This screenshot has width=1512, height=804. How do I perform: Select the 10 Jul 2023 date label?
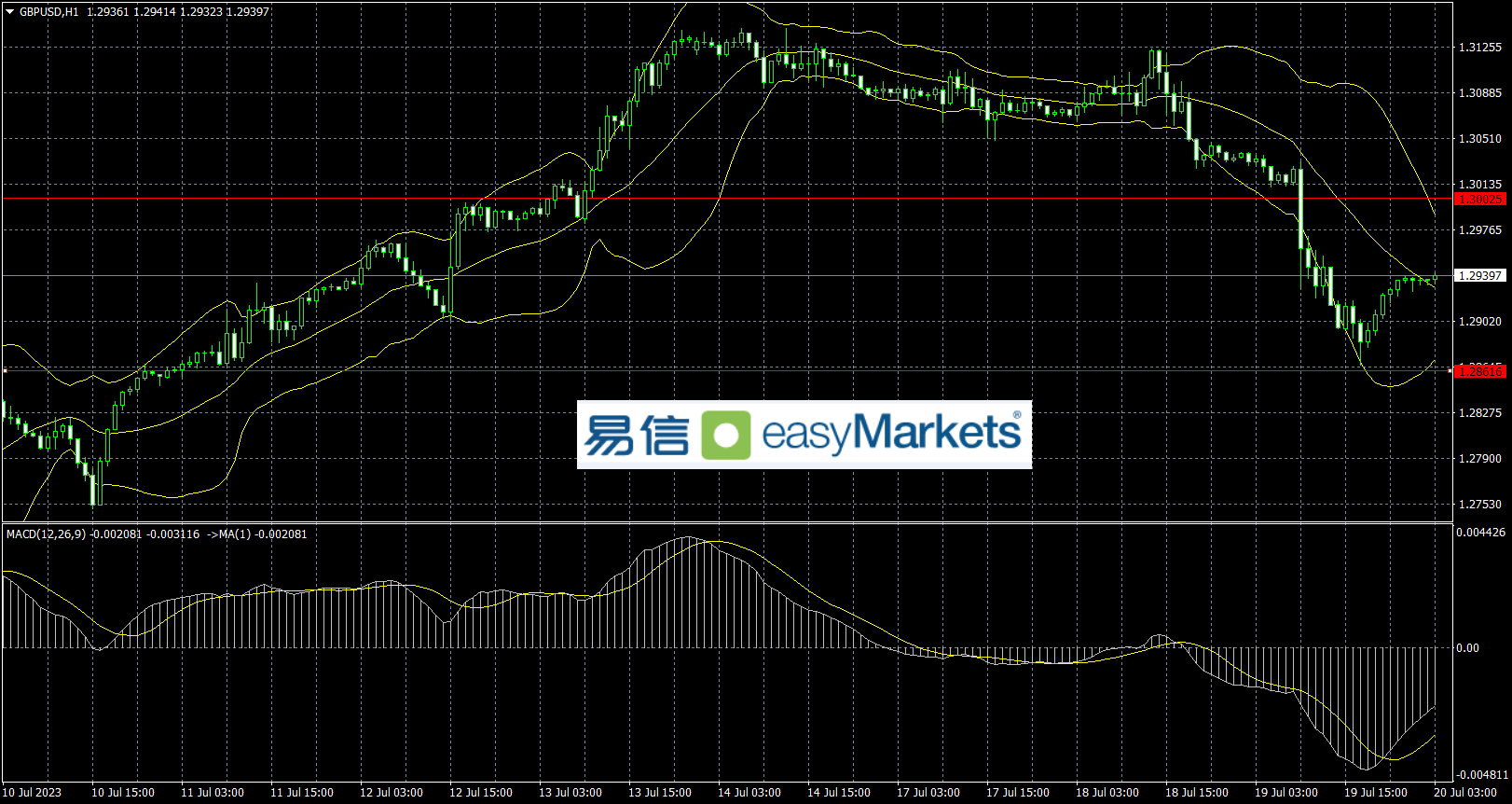tap(33, 793)
